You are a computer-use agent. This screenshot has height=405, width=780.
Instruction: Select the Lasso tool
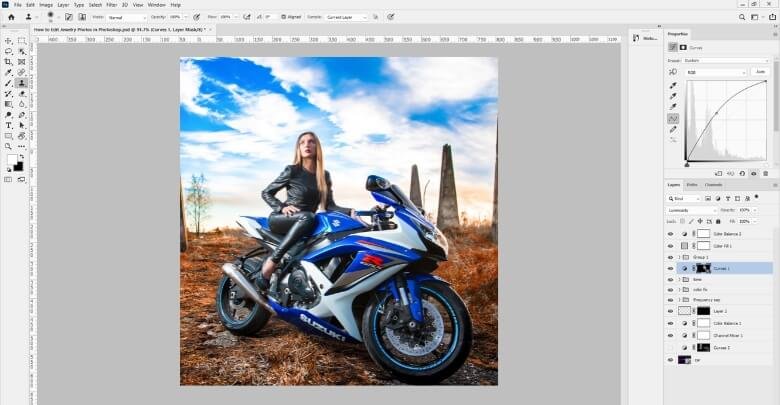8,51
